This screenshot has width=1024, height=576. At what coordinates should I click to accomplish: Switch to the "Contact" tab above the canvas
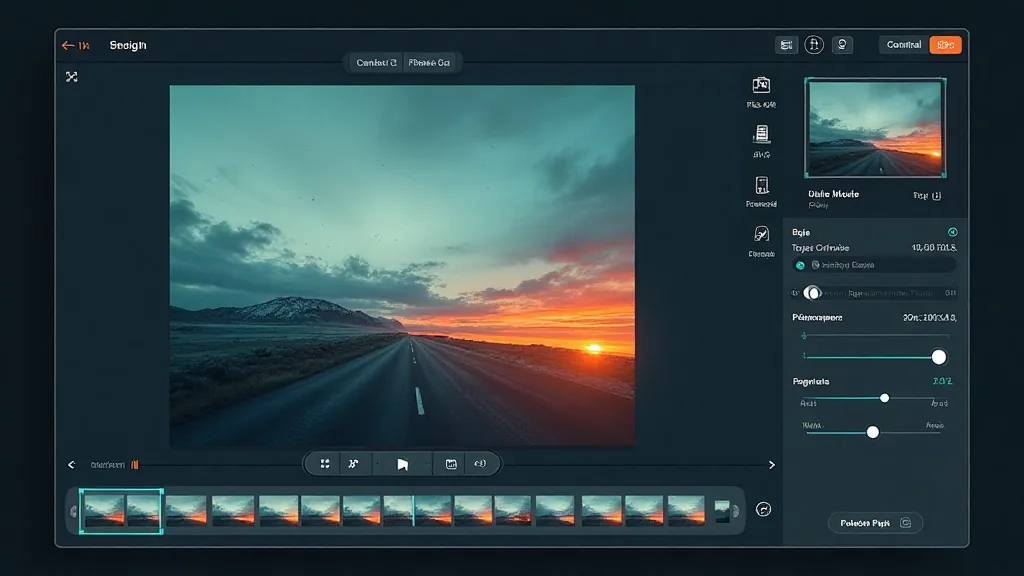pos(376,63)
